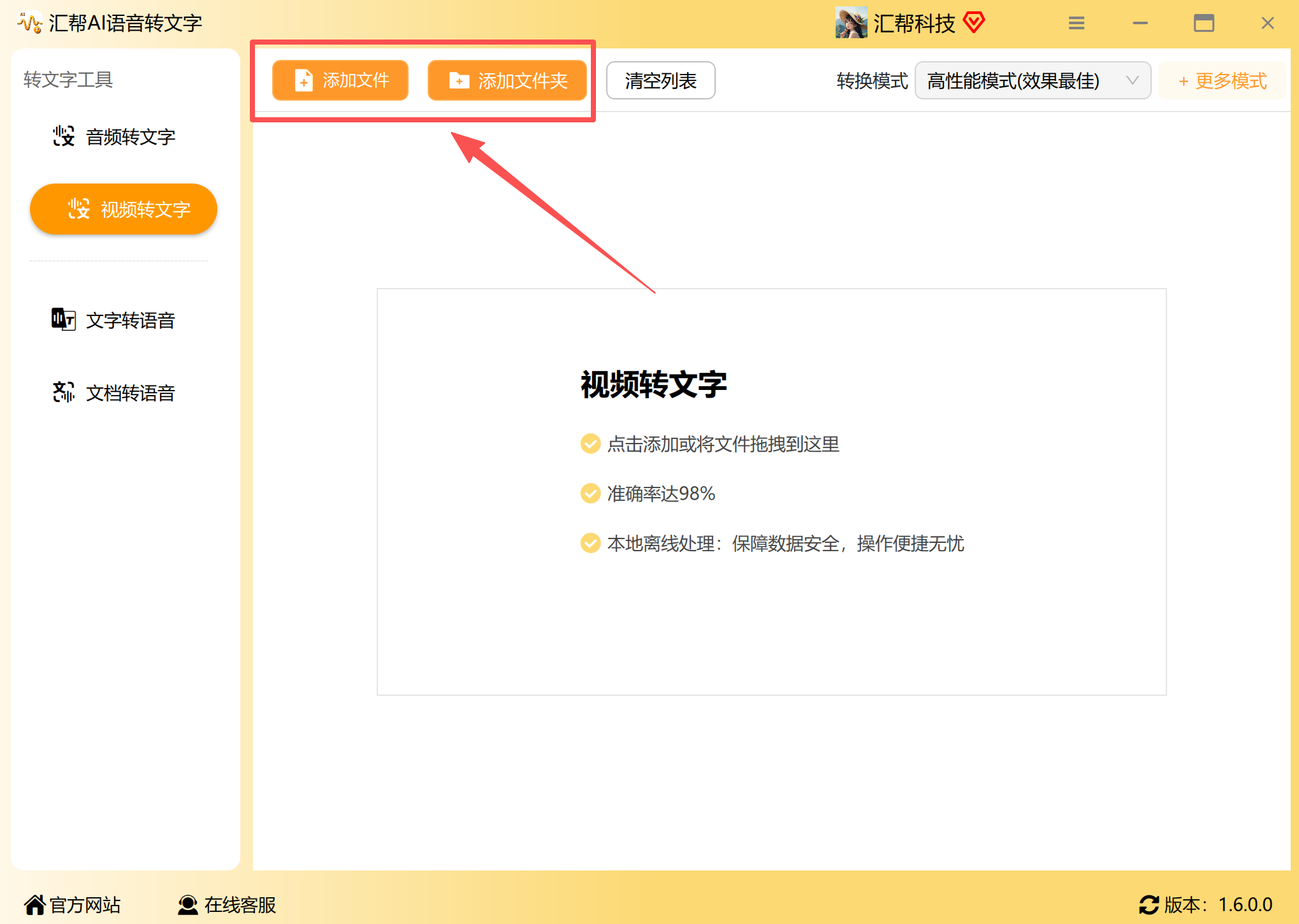Screen dimensions: 1299x924
Task: Click the version refresh icon
Action: click(1149, 904)
